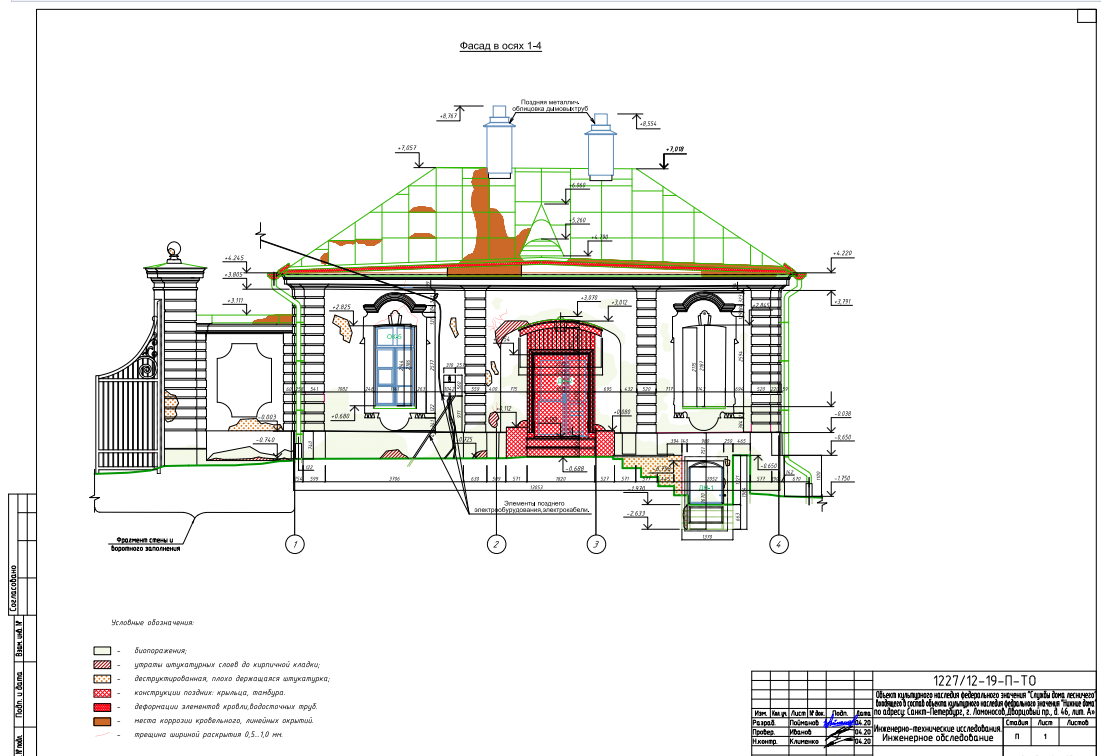The height and width of the screenshot is (756, 1101).
Task: Click legend text "конструкции поздних: крыльца, тамбура"
Action: (210, 693)
